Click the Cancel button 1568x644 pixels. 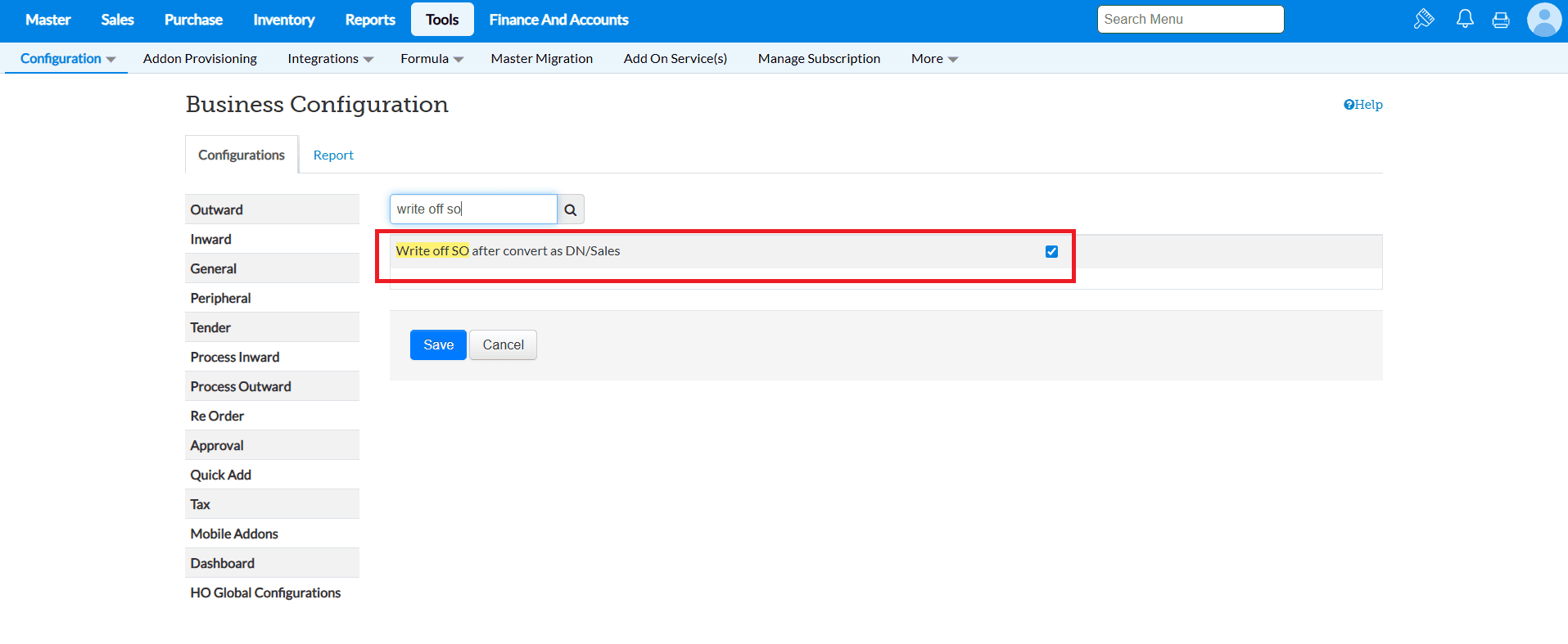[x=503, y=345]
